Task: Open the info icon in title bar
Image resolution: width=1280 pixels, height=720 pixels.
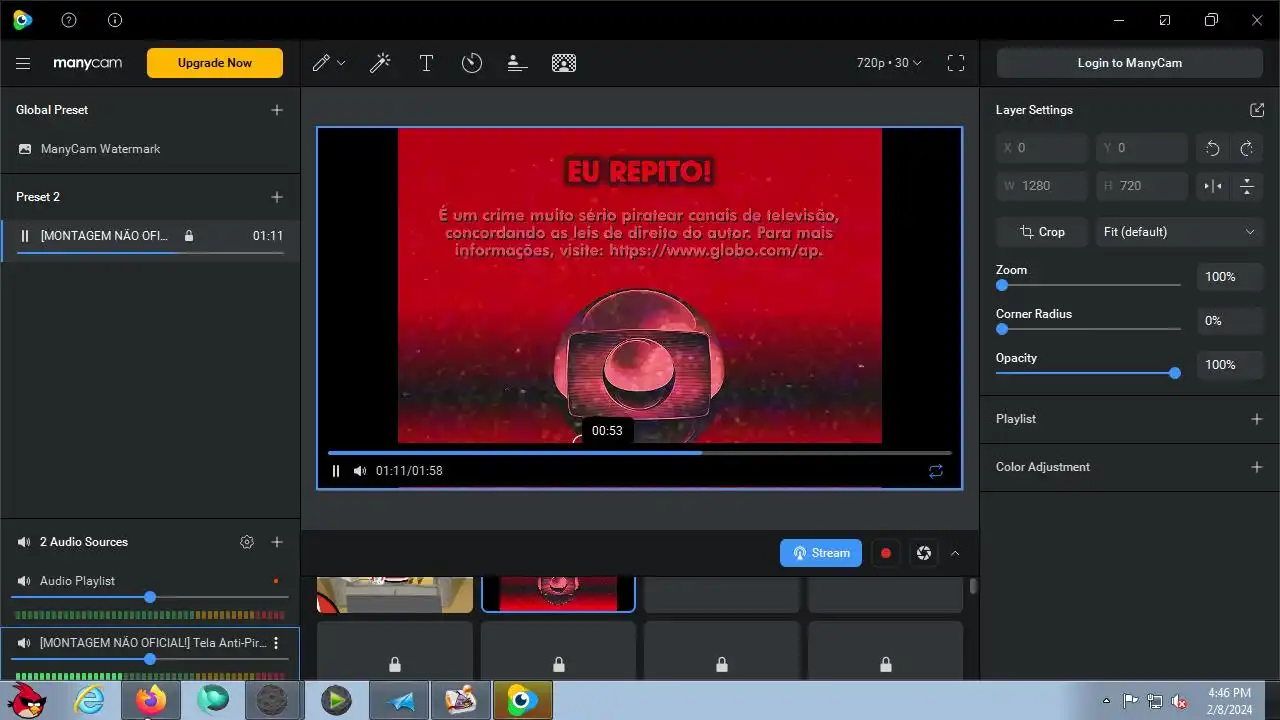Action: click(115, 20)
